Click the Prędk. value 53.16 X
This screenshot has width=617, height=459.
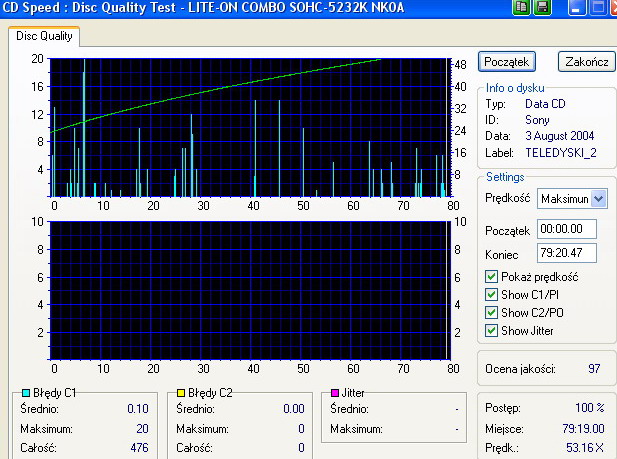pos(585,448)
